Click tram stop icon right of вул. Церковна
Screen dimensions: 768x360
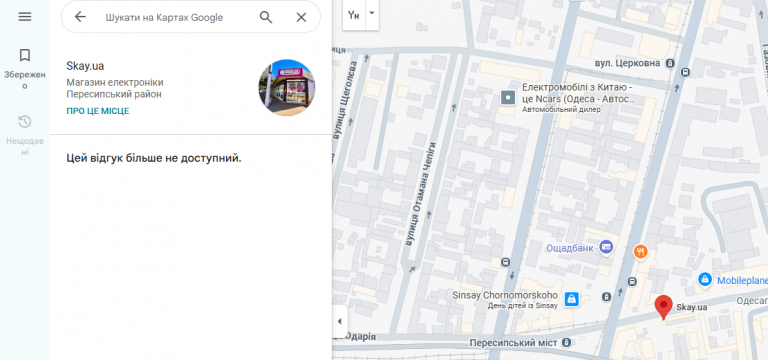coord(685,72)
